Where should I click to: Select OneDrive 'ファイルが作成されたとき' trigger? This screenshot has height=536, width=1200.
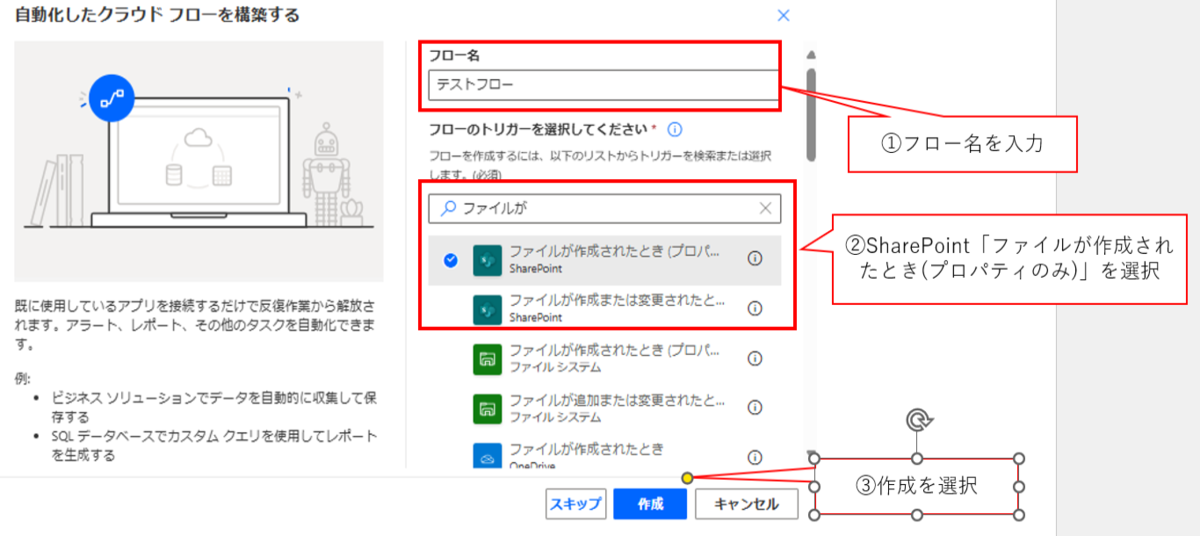pyautogui.click(x=604, y=453)
